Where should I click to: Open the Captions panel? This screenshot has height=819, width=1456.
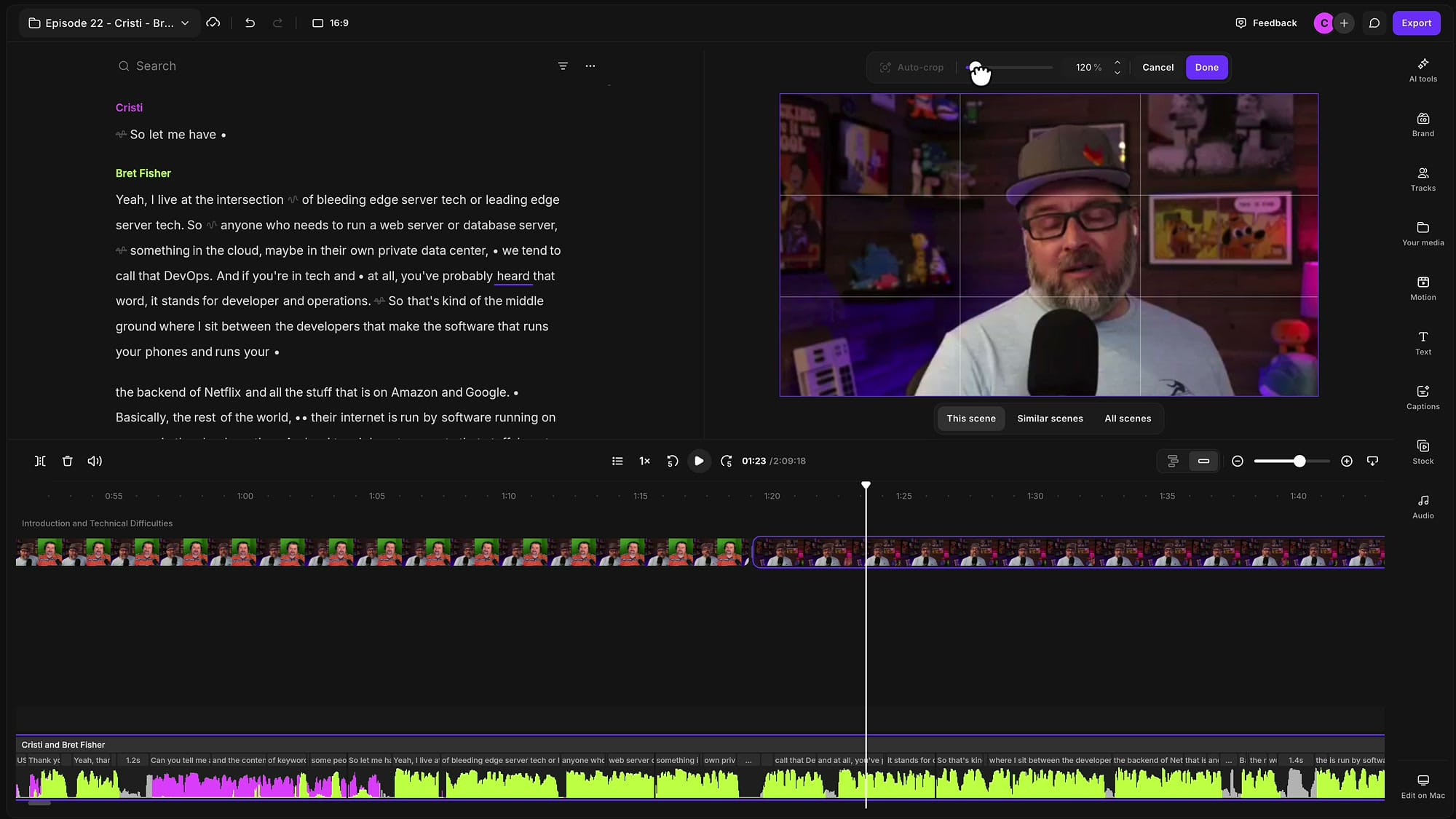tap(1423, 397)
